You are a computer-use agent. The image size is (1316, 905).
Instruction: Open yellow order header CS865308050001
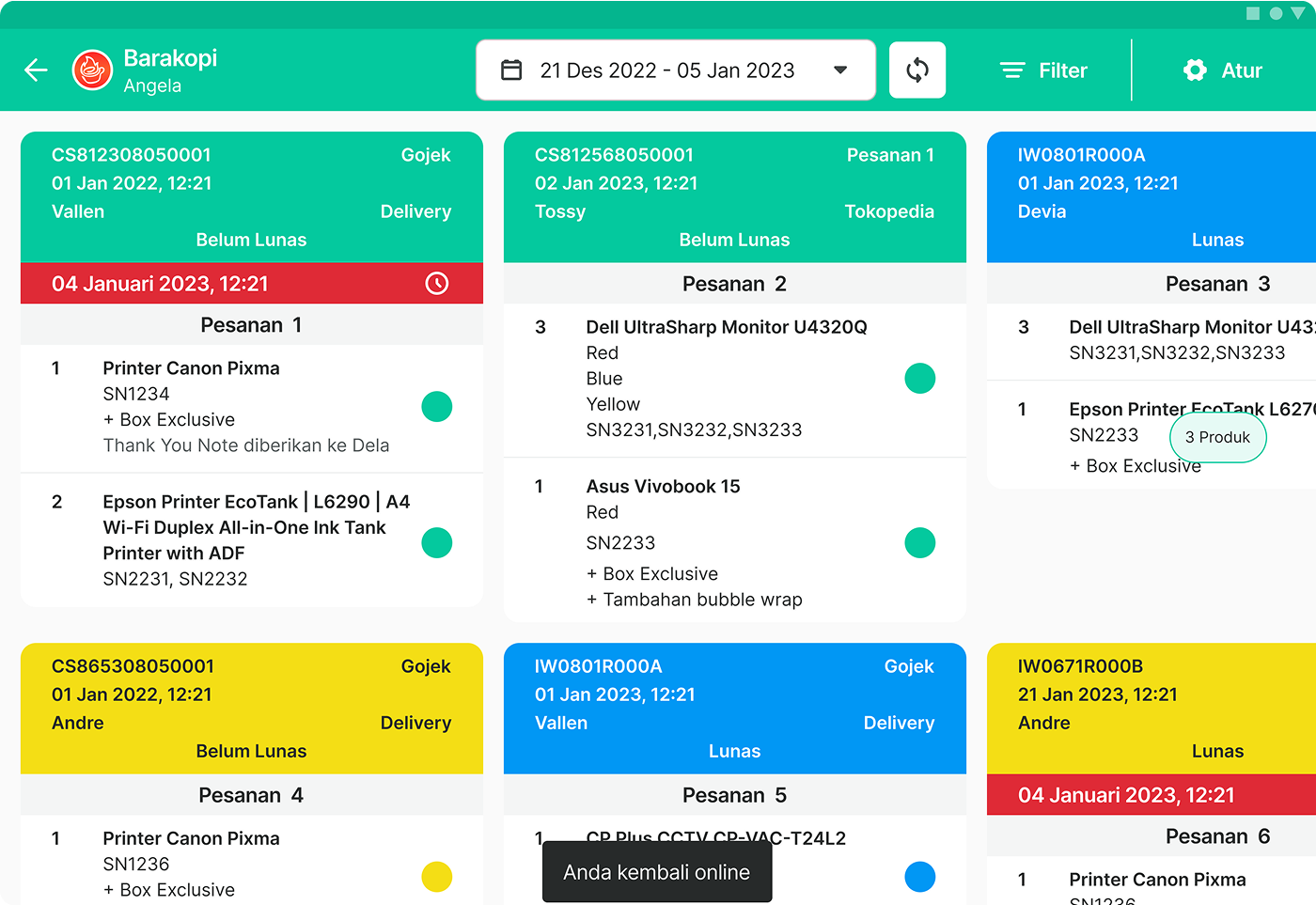click(x=252, y=708)
